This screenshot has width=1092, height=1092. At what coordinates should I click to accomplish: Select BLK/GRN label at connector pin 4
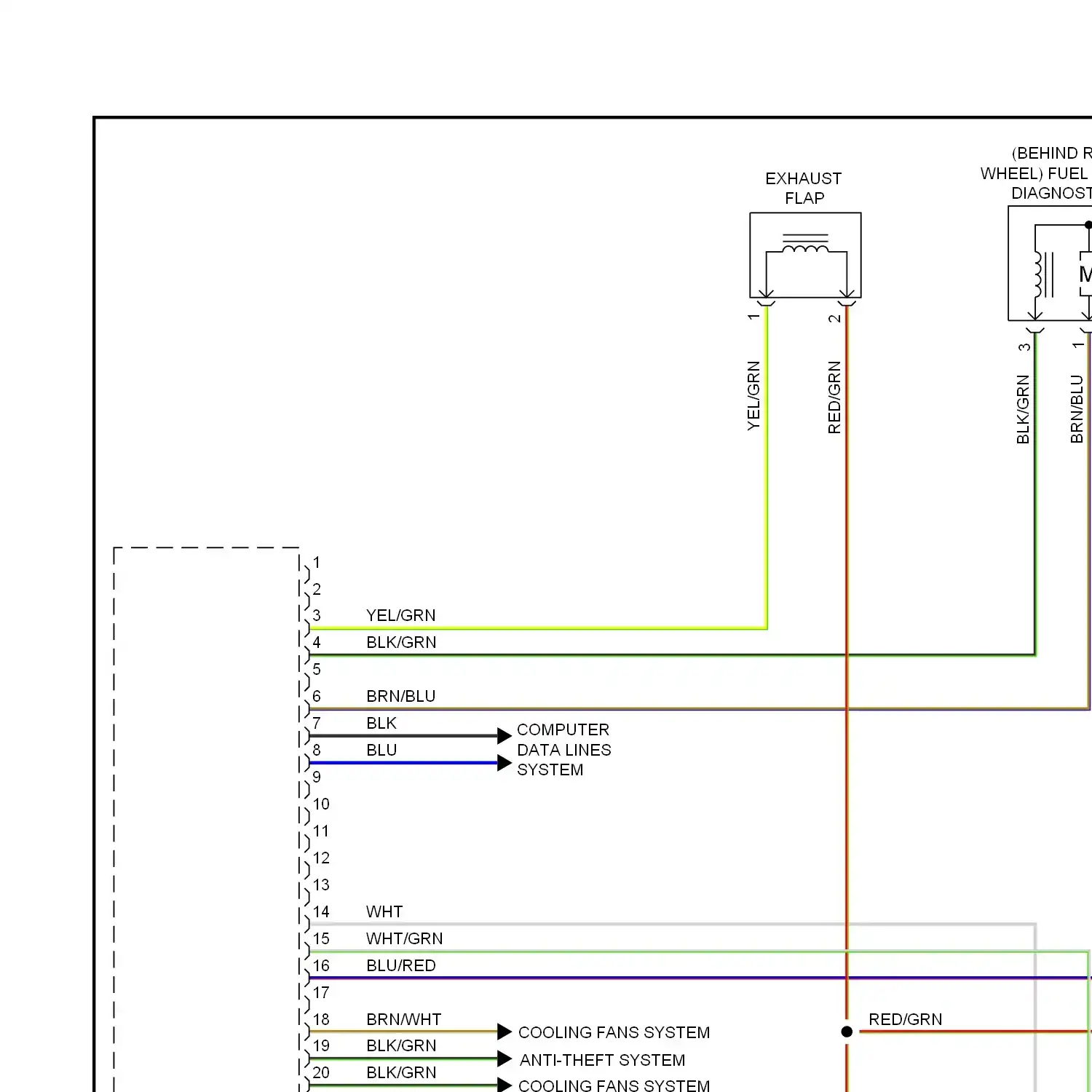click(x=401, y=642)
